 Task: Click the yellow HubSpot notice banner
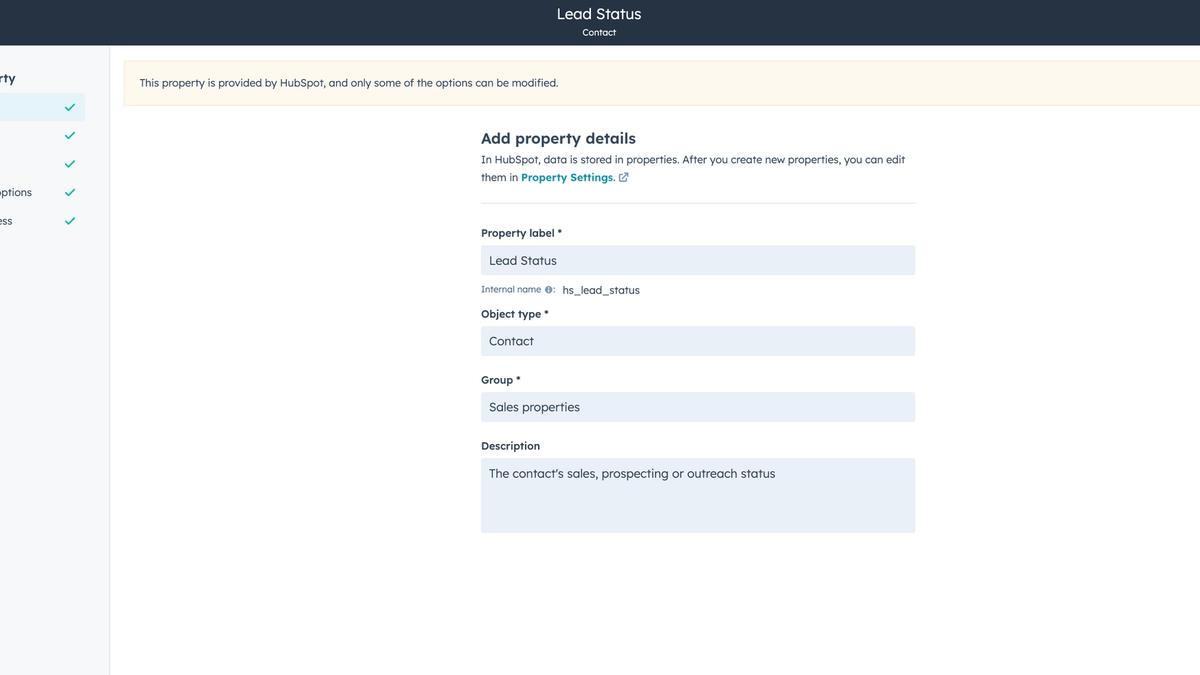click(660, 82)
